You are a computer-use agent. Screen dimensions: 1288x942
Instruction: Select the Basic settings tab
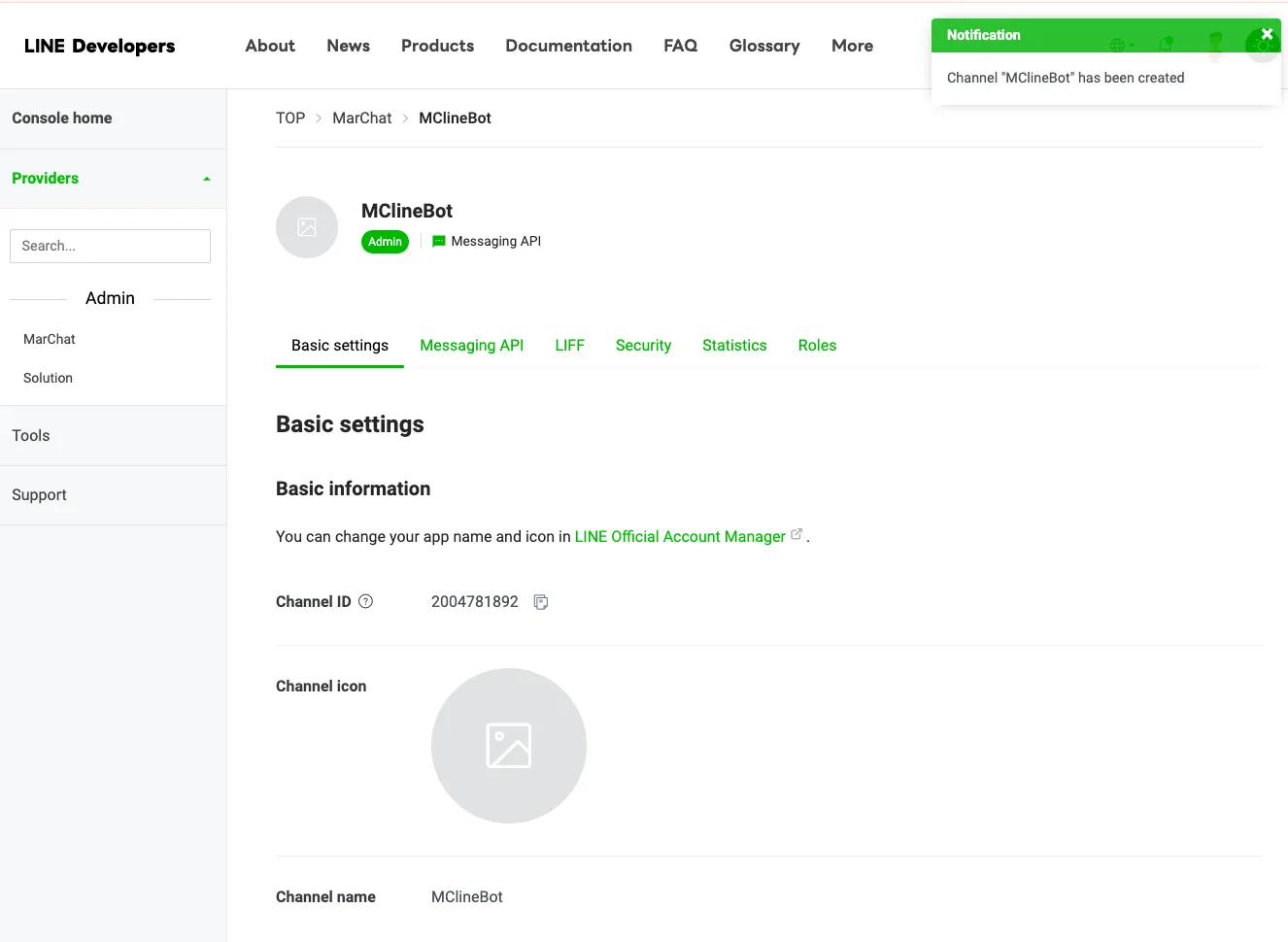pos(340,346)
